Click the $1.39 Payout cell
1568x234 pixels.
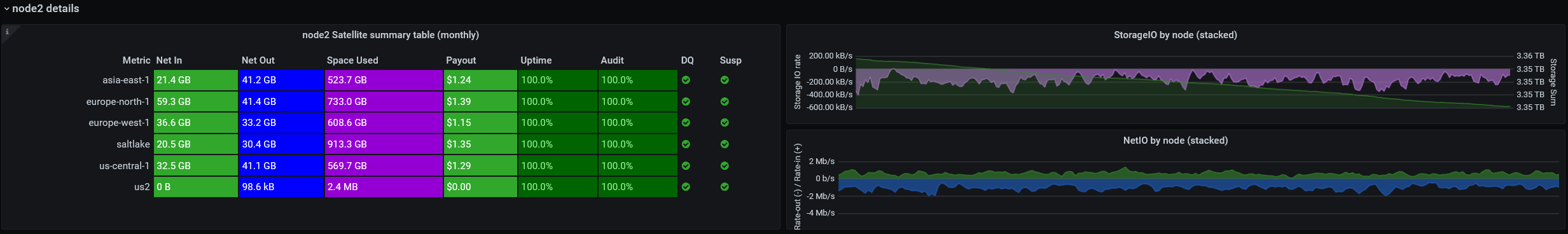click(x=480, y=102)
